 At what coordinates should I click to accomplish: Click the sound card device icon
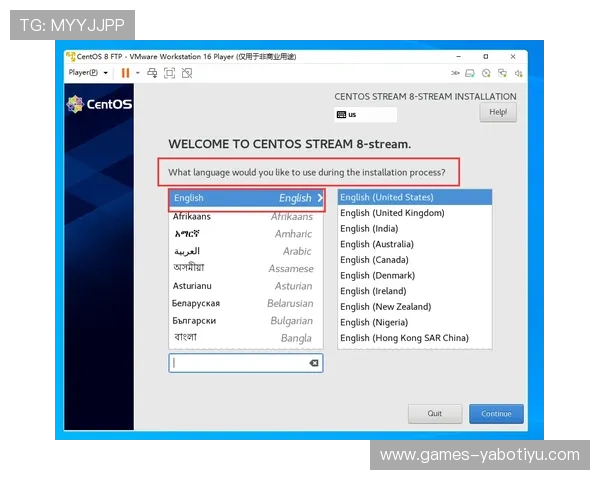pos(518,73)
